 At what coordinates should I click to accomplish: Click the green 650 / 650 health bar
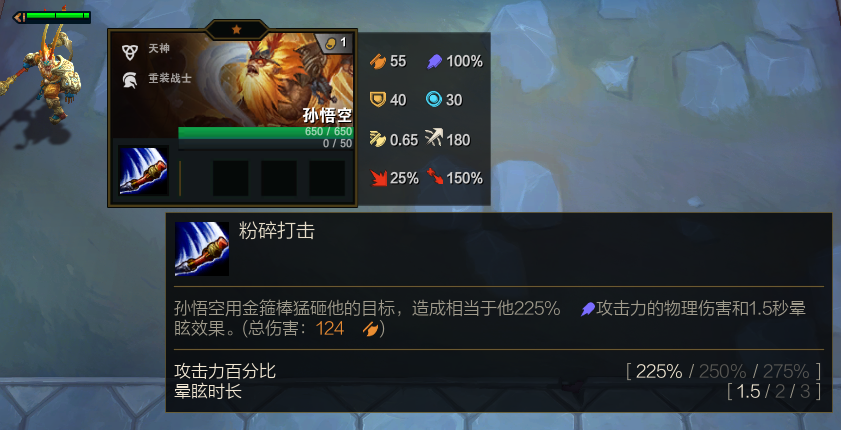click(x=265, y=132)
